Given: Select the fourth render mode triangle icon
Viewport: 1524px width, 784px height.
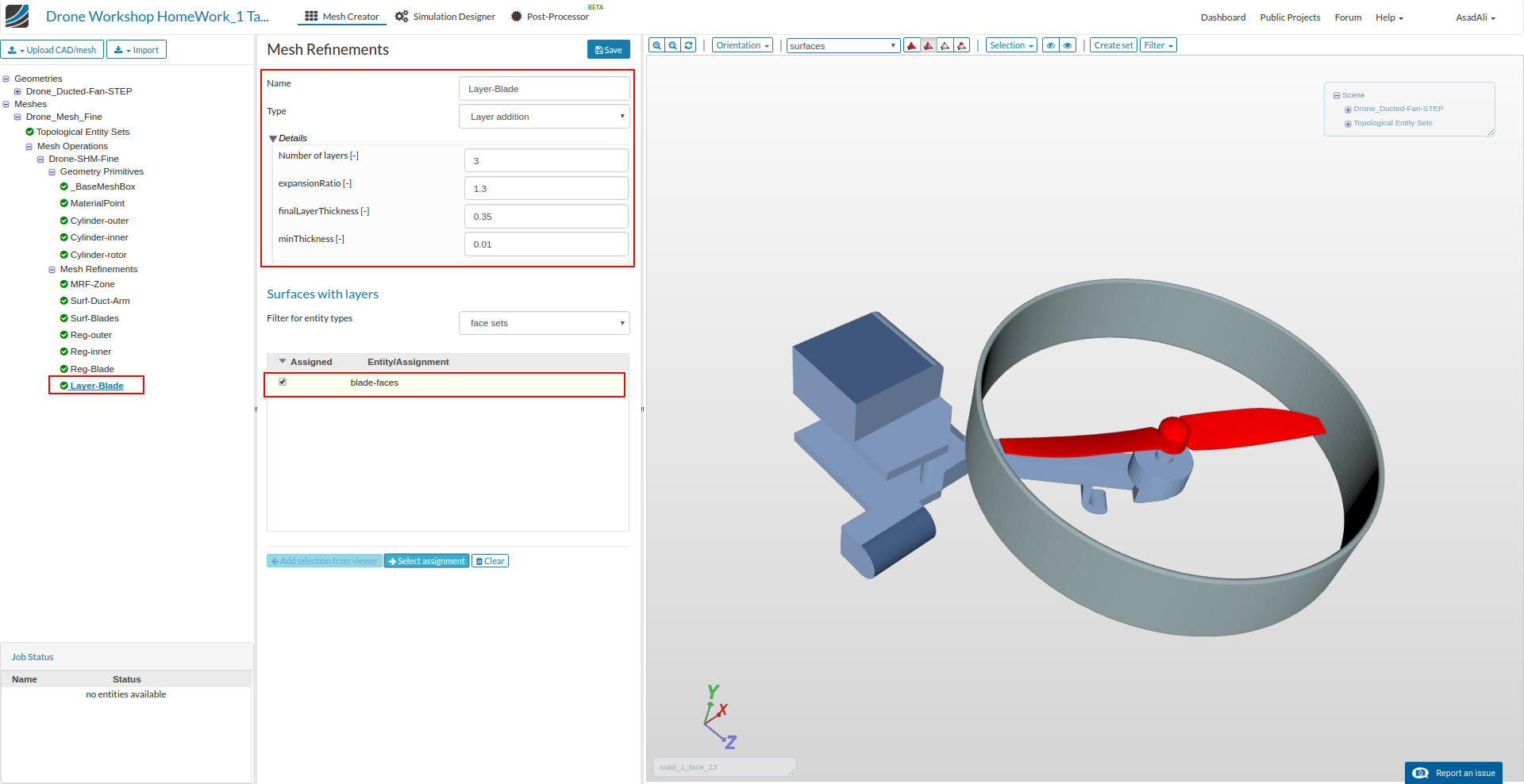Looking at the screenshot, I should [962, 46].
